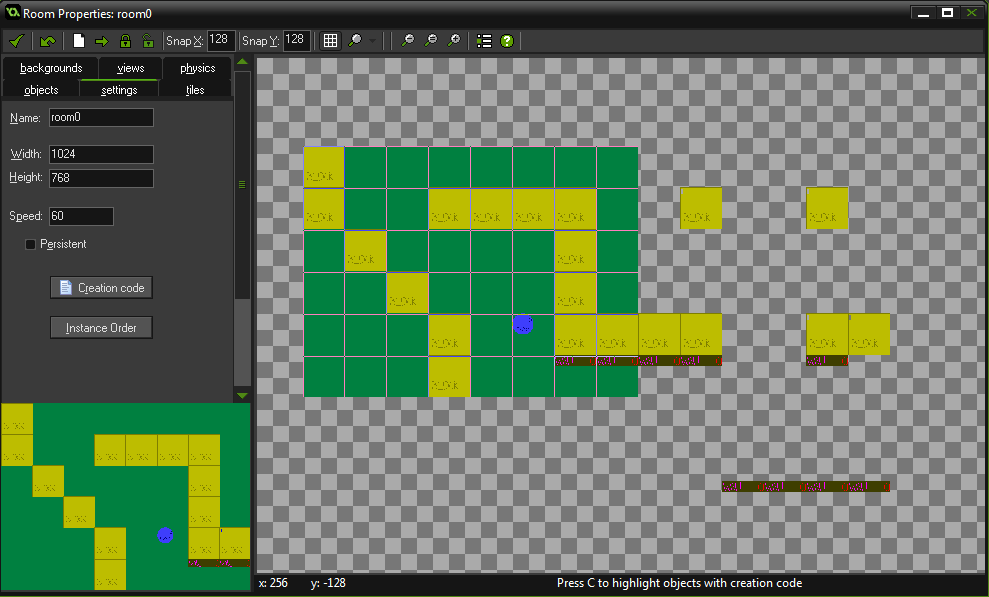
Task: Click the help question mark icon
Action: (x=507, y=41)
